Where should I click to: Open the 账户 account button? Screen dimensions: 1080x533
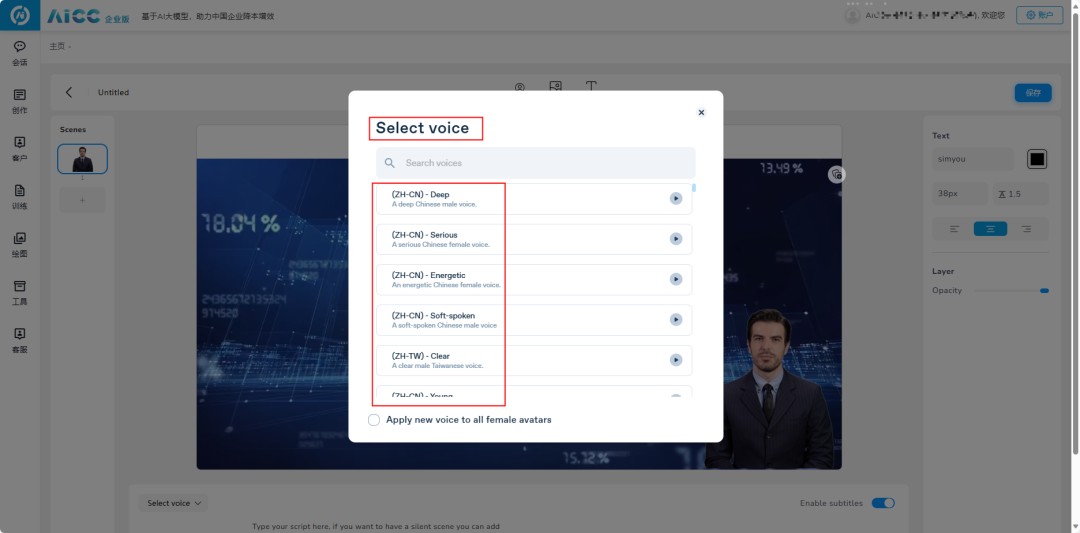pos(1039,15)
